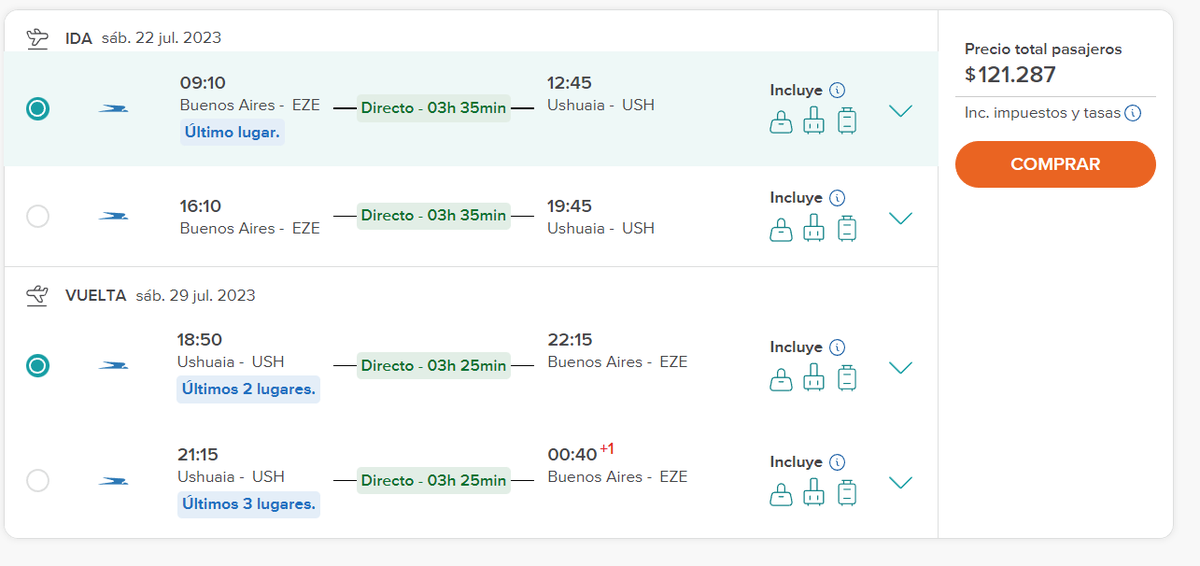The width and height of the screenshot is (1200, 566).
Task: Select the 21:15 return flight
Action: 37,481
